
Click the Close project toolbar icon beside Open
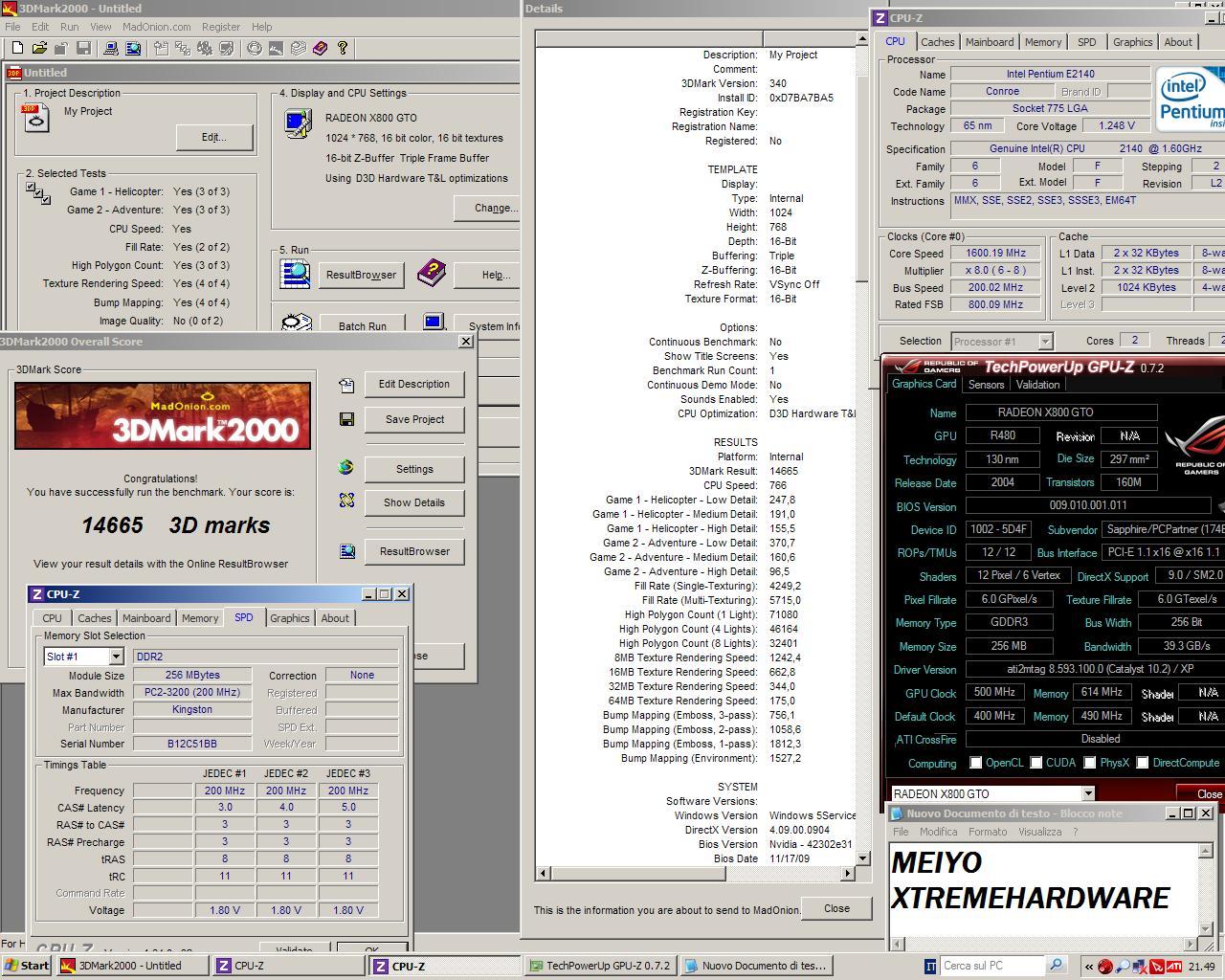tap(61, 48)
